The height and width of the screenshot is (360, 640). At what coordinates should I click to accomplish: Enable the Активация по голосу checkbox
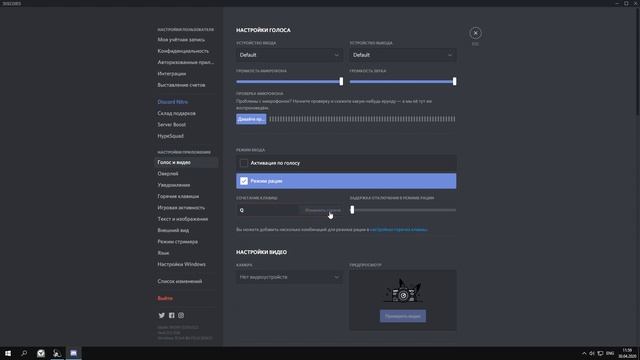click(x=244, y=163)
